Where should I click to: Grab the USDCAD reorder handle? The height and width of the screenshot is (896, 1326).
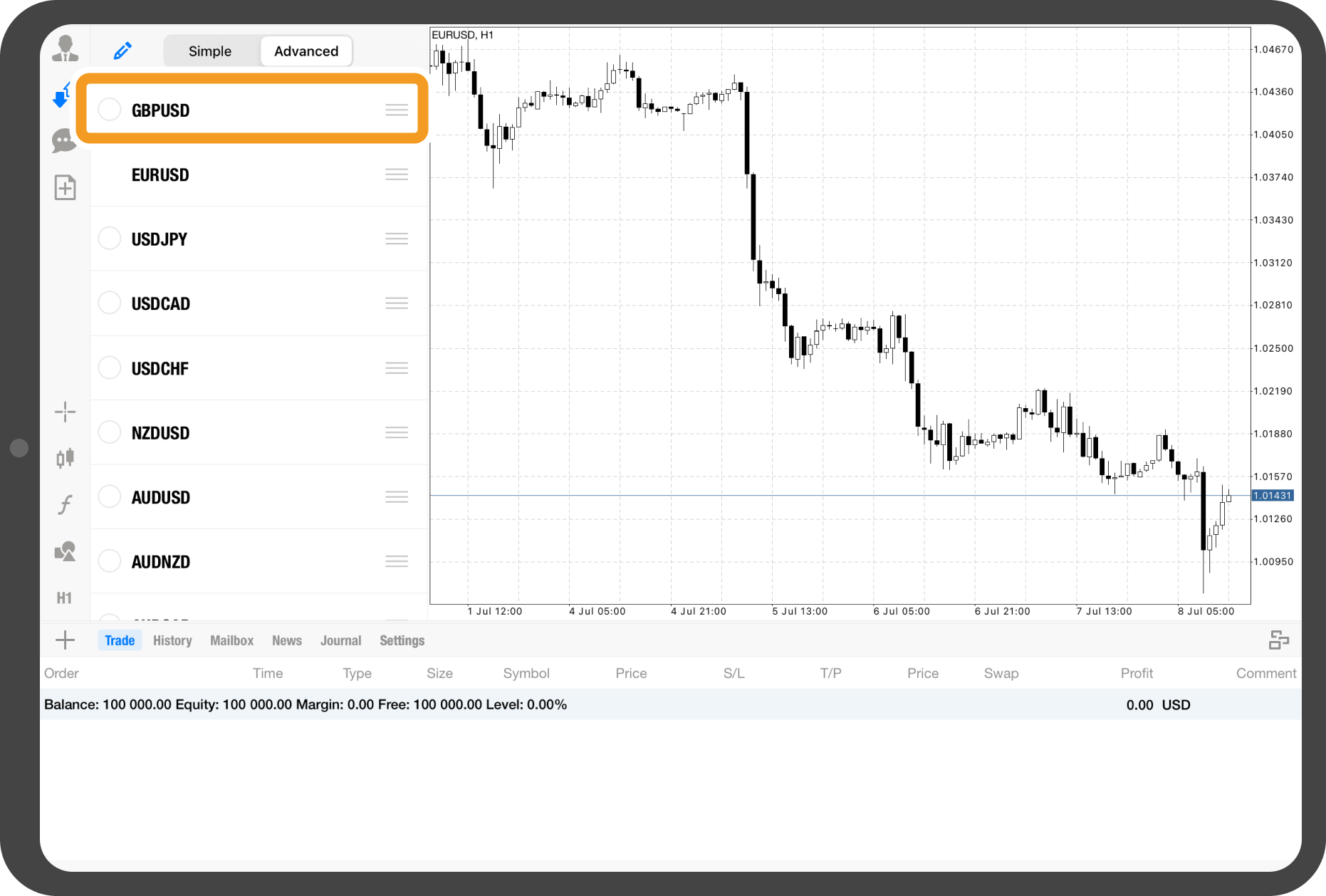coord(397,303)
